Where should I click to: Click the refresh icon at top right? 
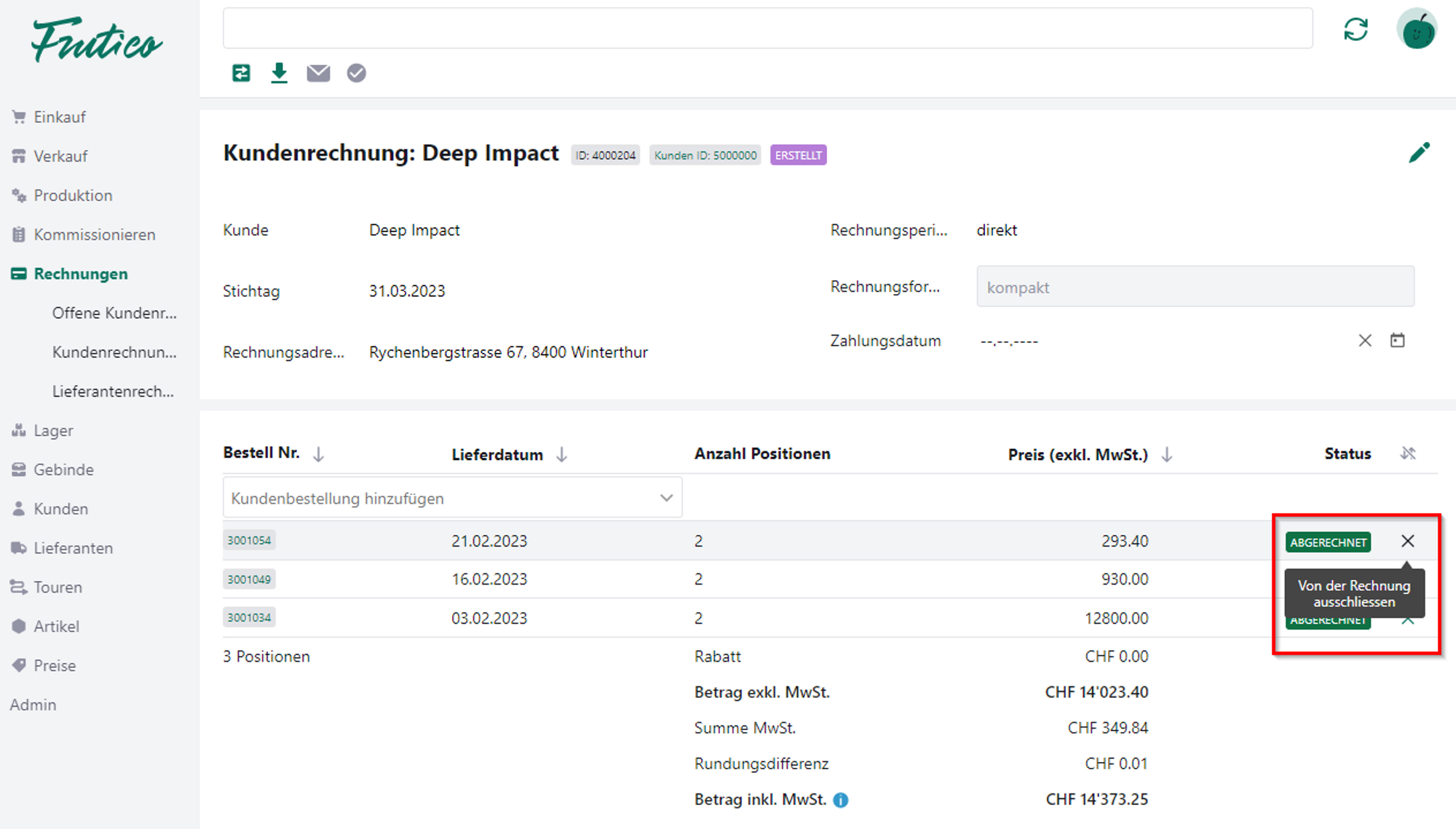pos(1356,29)
